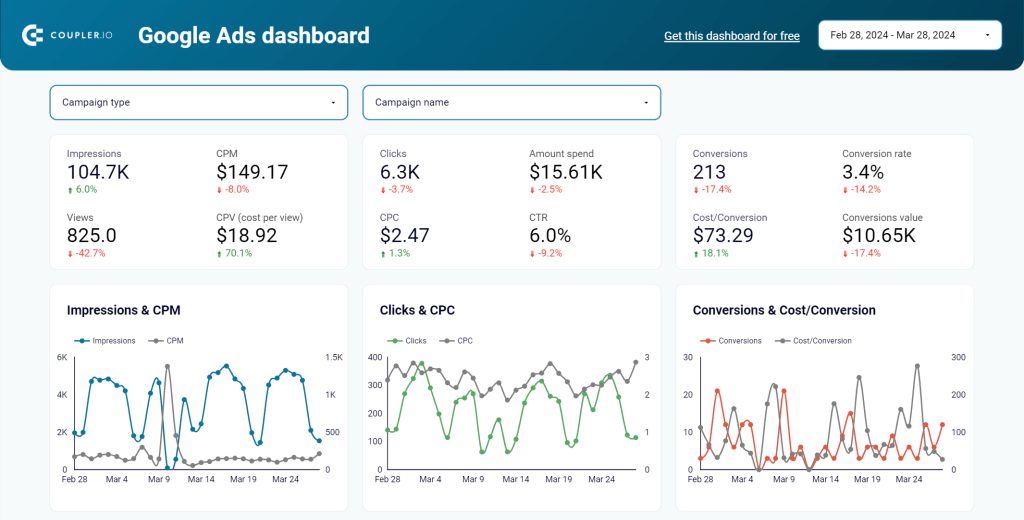Image resolution: width=1024 pixels, height=520 pixels.
Task: Click the Conversions value figure $10.65K
Action: pos(879,235)
